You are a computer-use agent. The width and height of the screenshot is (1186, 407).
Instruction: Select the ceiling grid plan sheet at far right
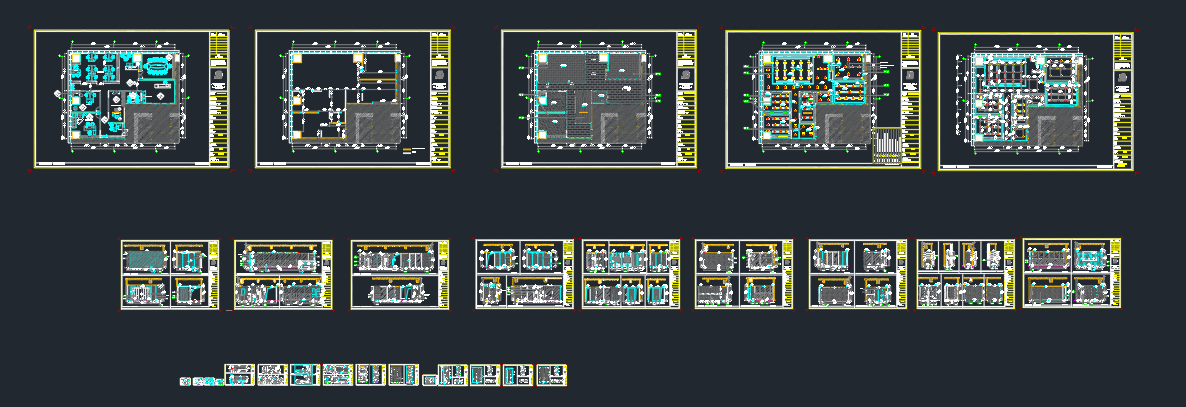[x=1035, y=101]
